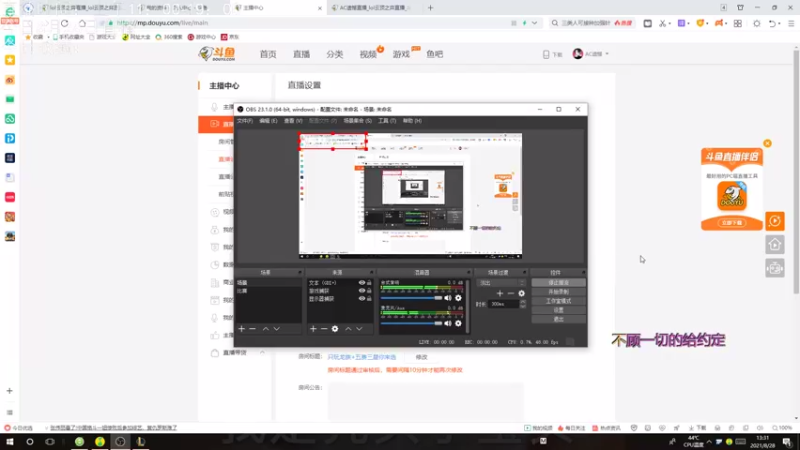Click the 退出 button in OBS Controls

point(559,319)
